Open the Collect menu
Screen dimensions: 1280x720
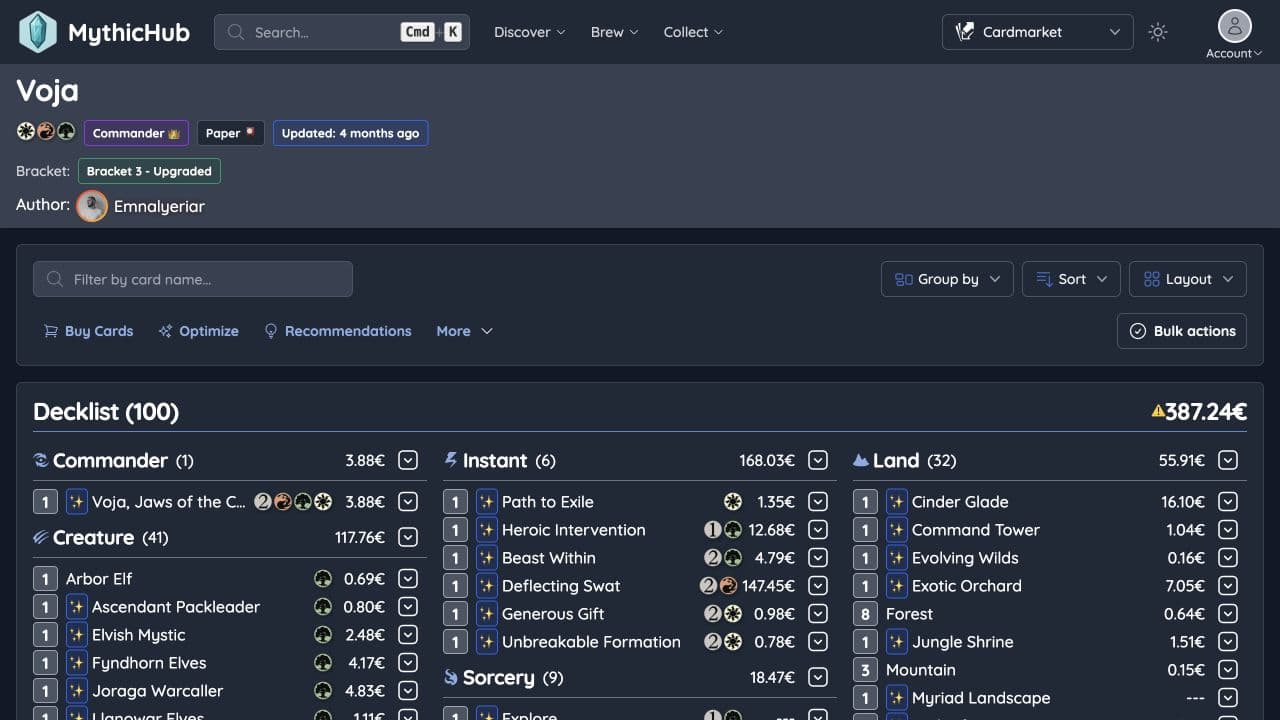(x=693, y=32)
